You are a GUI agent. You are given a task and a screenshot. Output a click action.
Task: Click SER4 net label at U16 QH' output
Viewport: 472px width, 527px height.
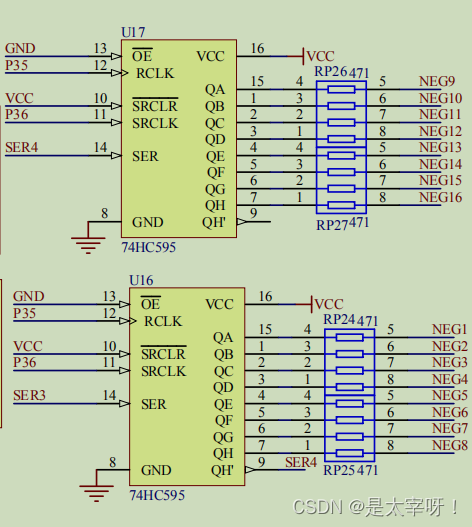(301, 462)
